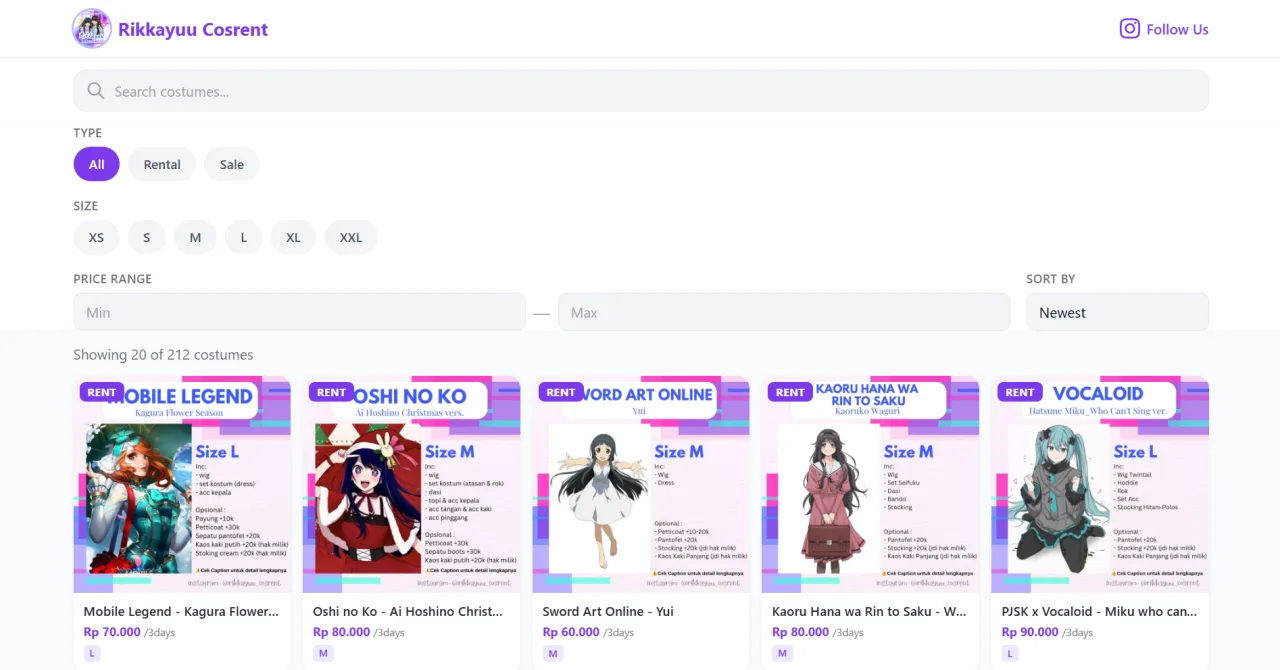Toggle the XXL size filter
Screen dimensions: 1280x670
pyautogui.click(x=351, y=237)
